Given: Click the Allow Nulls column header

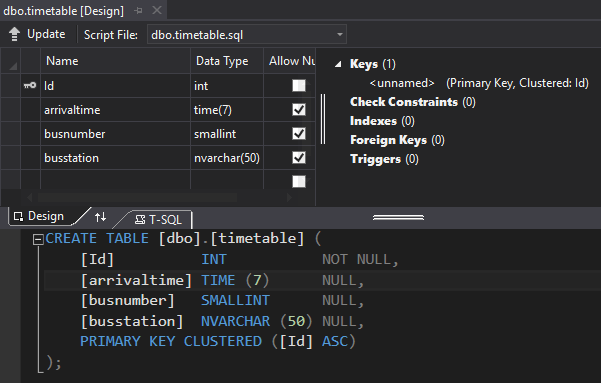Looking at the screenshot, I should [x=290, y=61].
